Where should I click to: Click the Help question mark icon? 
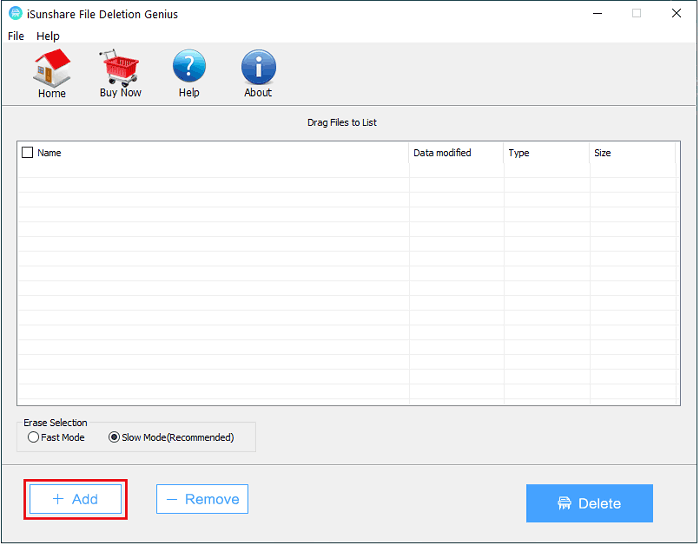pyautogui.click(x=189, y=67)
